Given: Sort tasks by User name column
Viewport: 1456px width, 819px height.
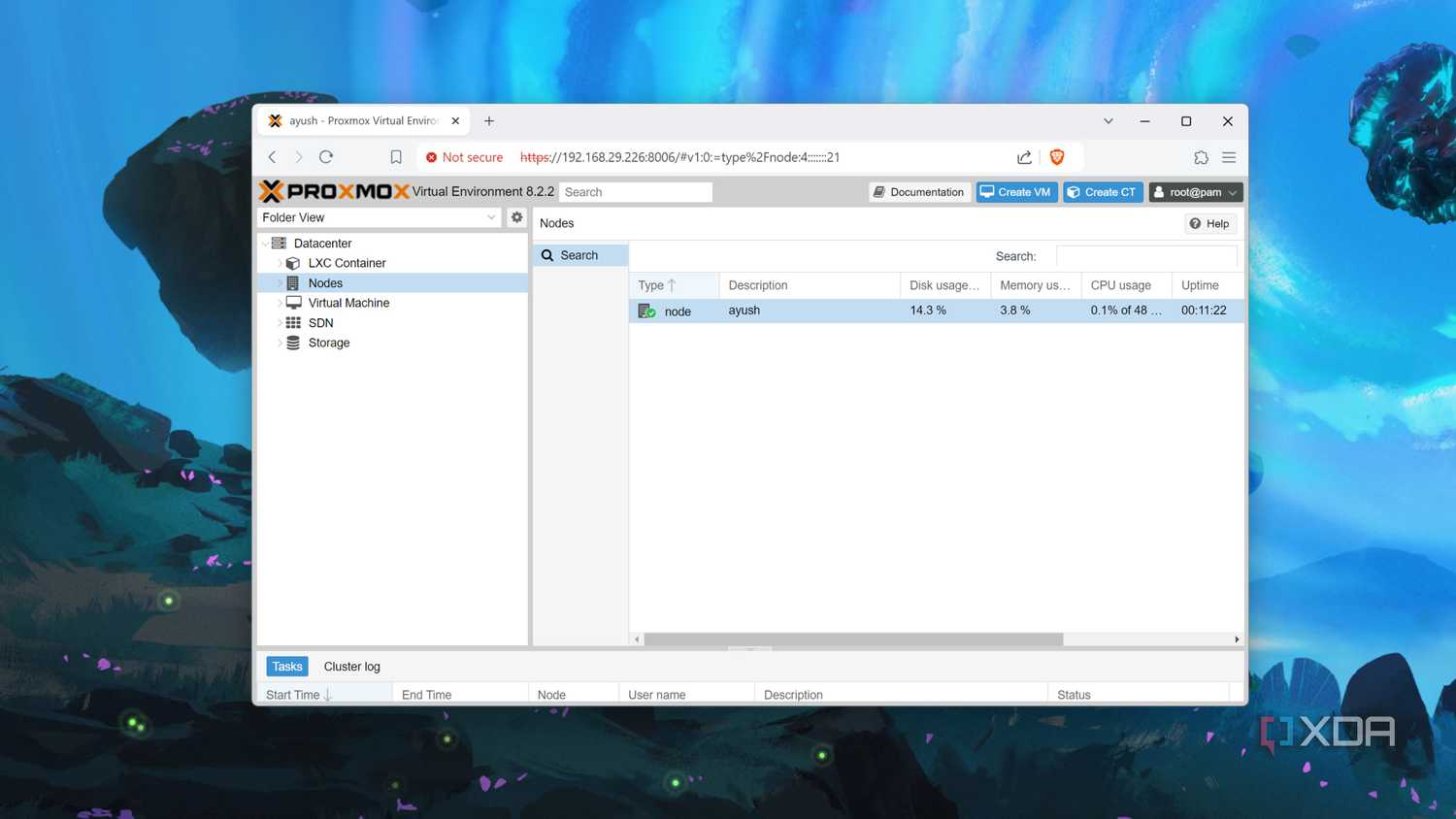Looking at the screenshot, I should pos(686,695).
